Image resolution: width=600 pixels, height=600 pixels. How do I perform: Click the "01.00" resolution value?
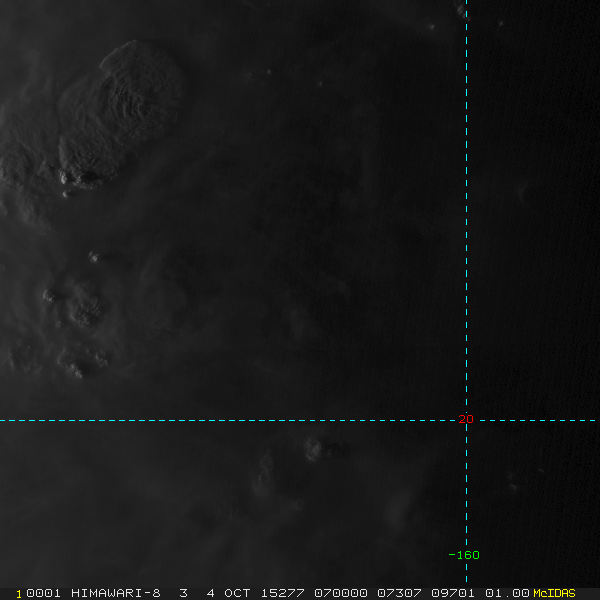point(507,593)
